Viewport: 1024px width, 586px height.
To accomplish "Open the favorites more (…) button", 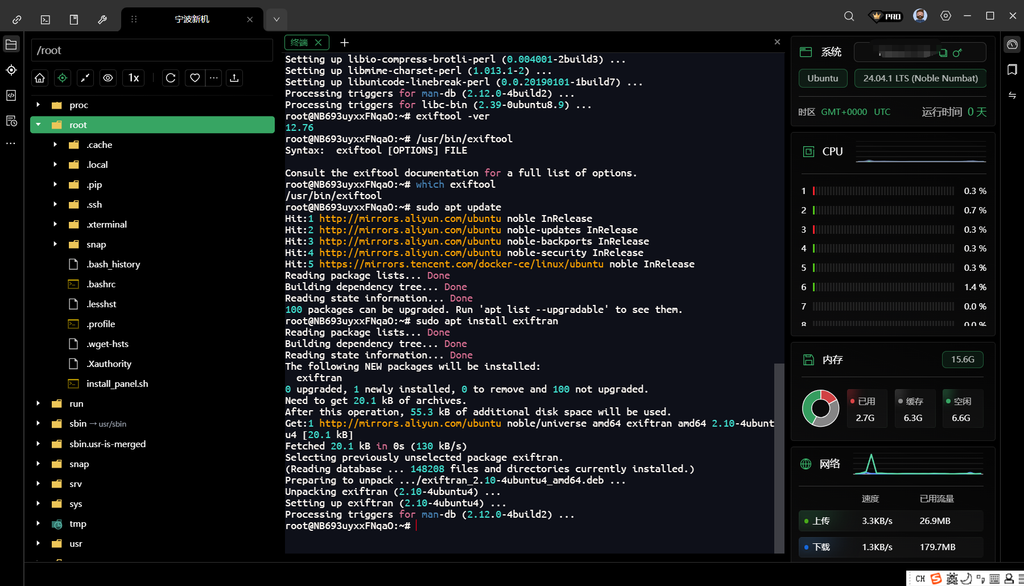I will click(x=214, y=78).
